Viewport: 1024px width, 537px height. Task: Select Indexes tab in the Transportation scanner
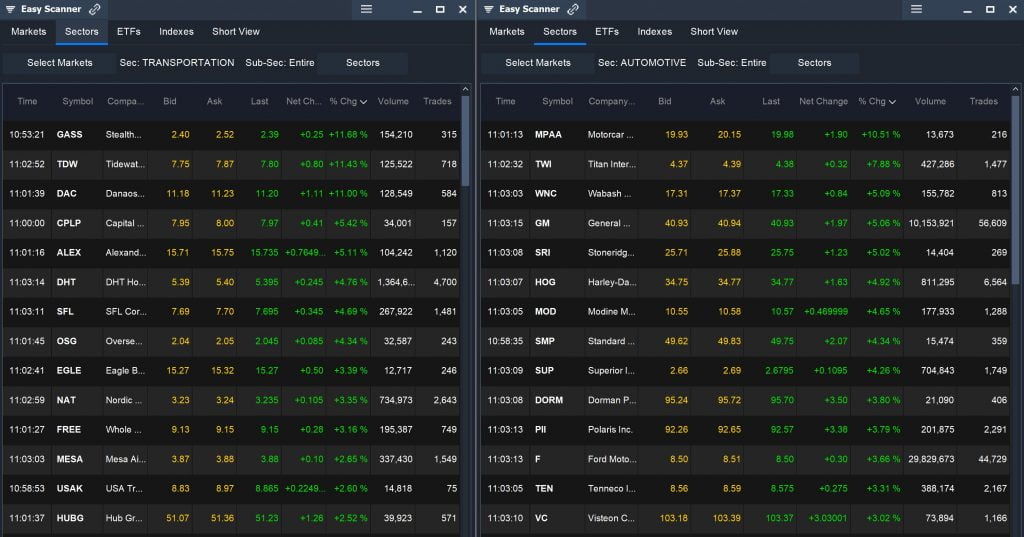coord(176,31)
